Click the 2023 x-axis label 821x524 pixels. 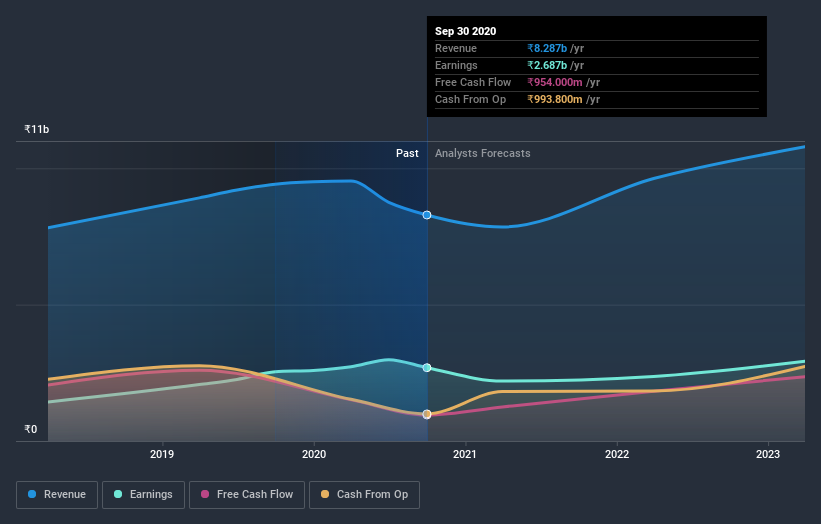coord(768,454)
